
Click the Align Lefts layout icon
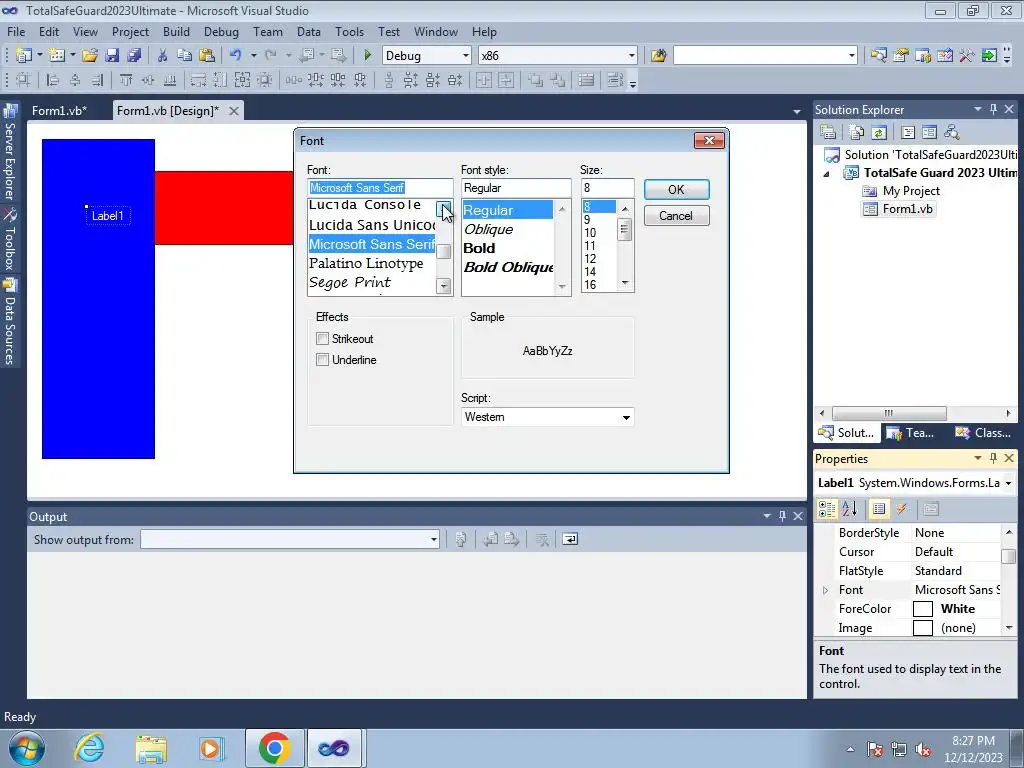click(x=53, y=80)
